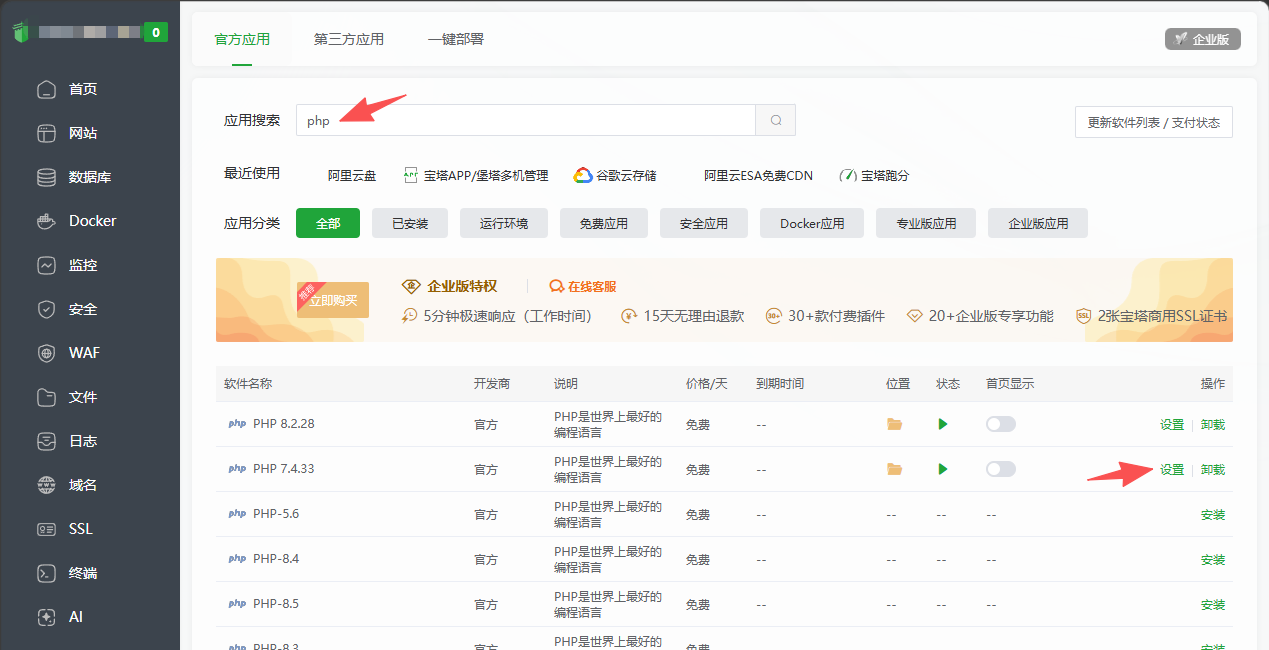Select 企业版应用 category filter

(x=1038, y=223)
